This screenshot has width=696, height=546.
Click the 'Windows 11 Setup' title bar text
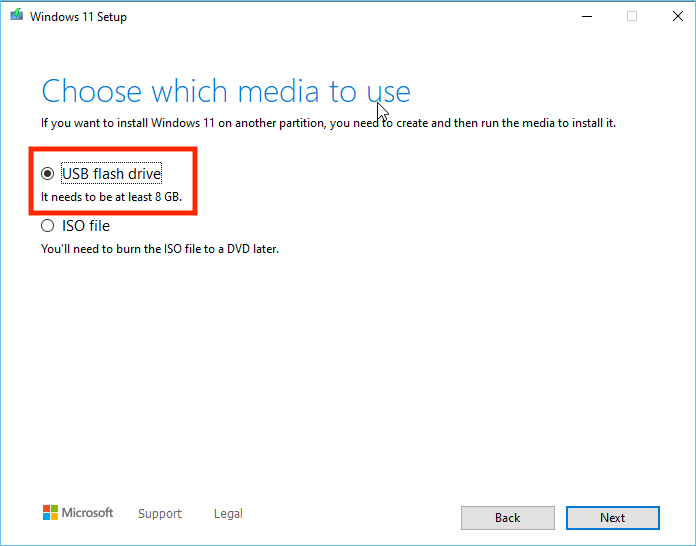[78, 17]
